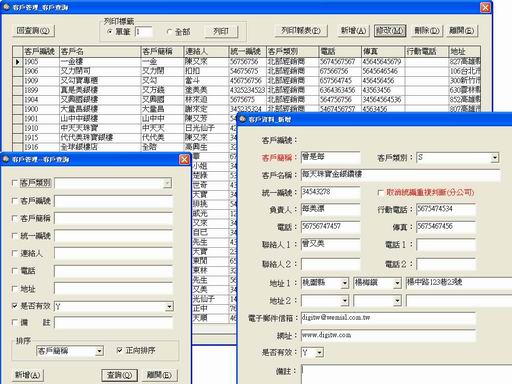Viewport: 512px width, 384px height.
Task: Open the 客戶類別 dropdown in query dialog
Action: click(x=167, y=183)
